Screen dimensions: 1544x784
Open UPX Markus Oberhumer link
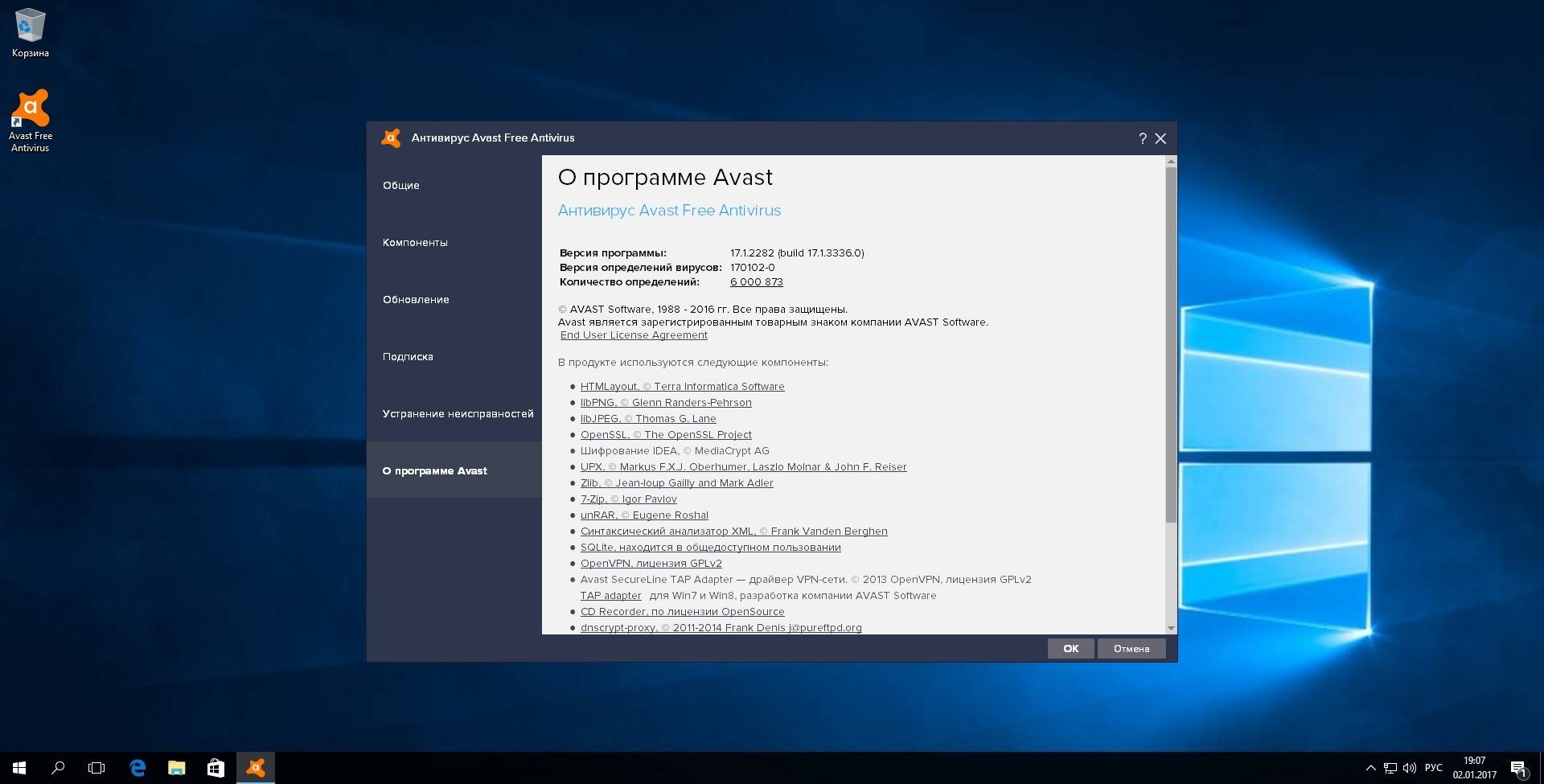pyautogui.click(x=743, y=466)
